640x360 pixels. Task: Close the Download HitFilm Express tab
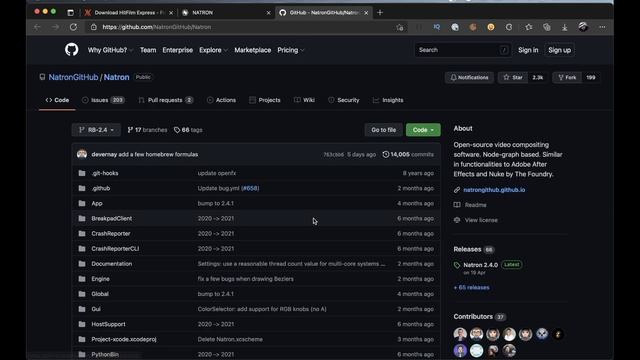click(x=171, y=13)
